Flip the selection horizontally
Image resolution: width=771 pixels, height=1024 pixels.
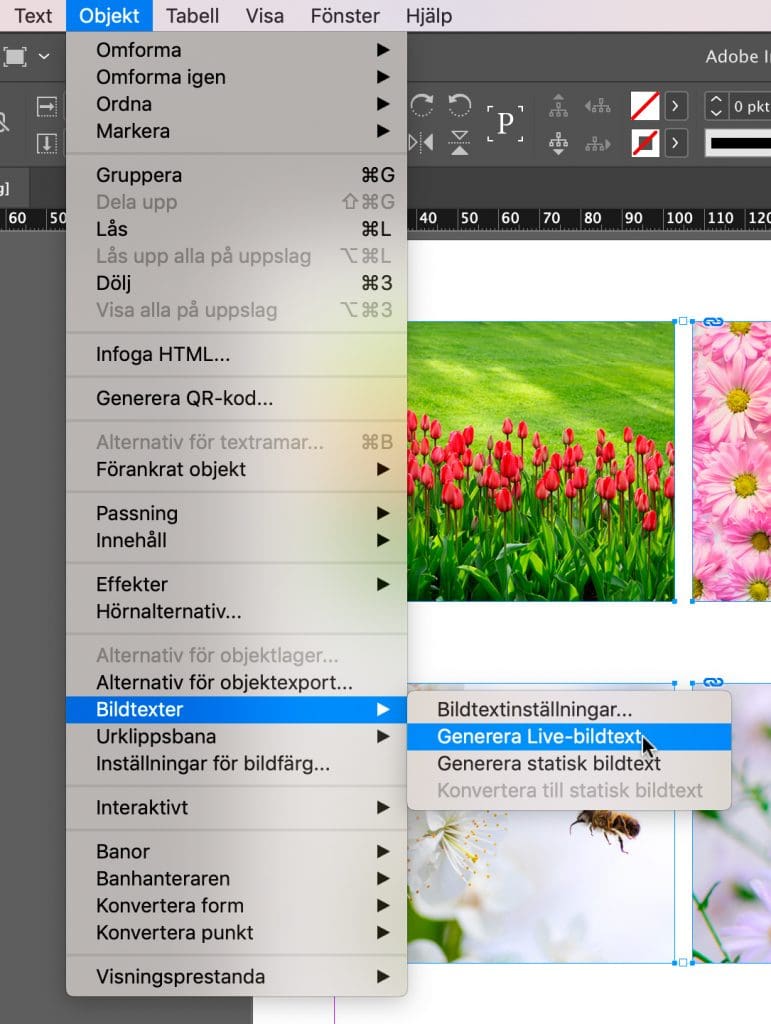click(x=421, y=142)
